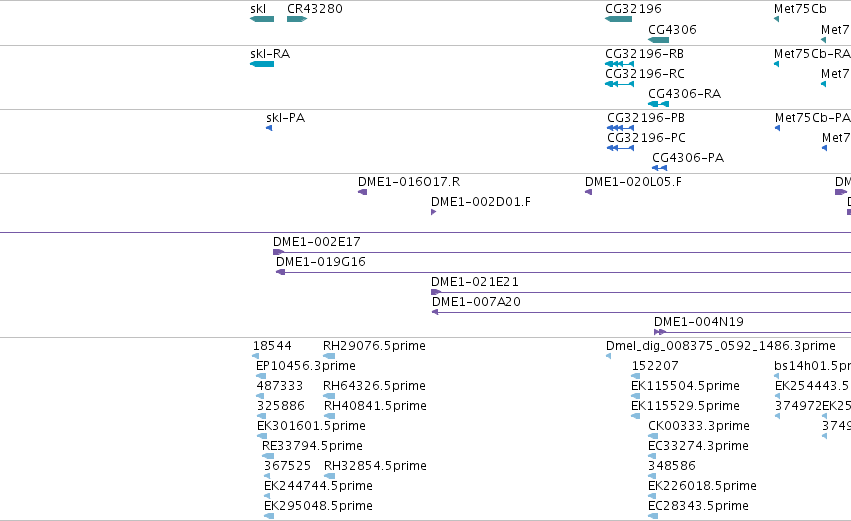Open EST EK244744.5prime

[x=266, y=497]
